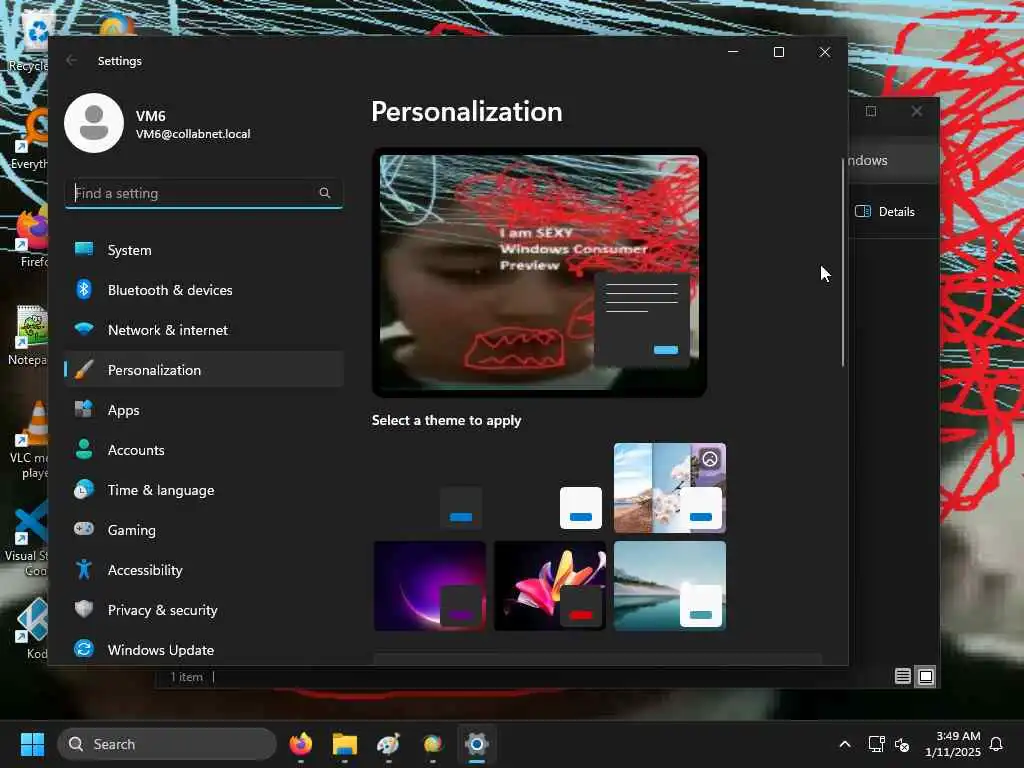The width and height of the screenshot is (1024, 768).
Task: Open network status in the system tray
Action: pos(876,744)
